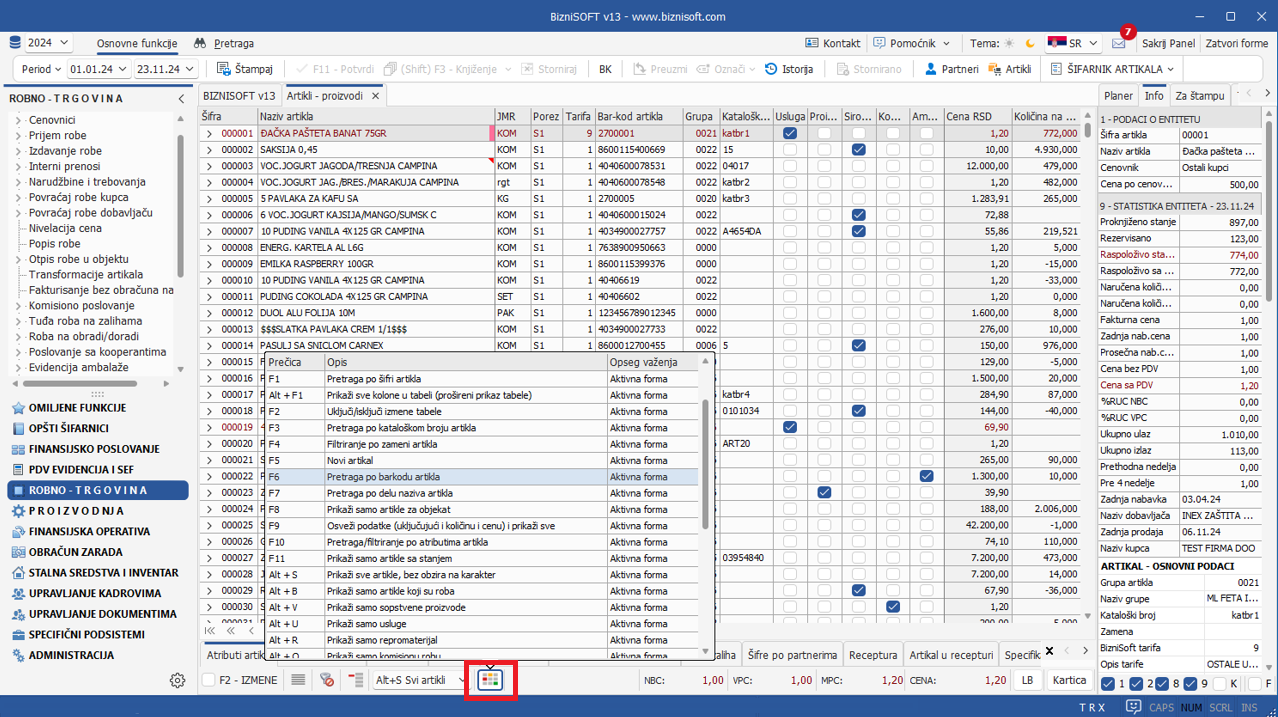Click the settings gear in sidebar
Viewport: 1278px width, 717px height.
[x=177, y=680]
